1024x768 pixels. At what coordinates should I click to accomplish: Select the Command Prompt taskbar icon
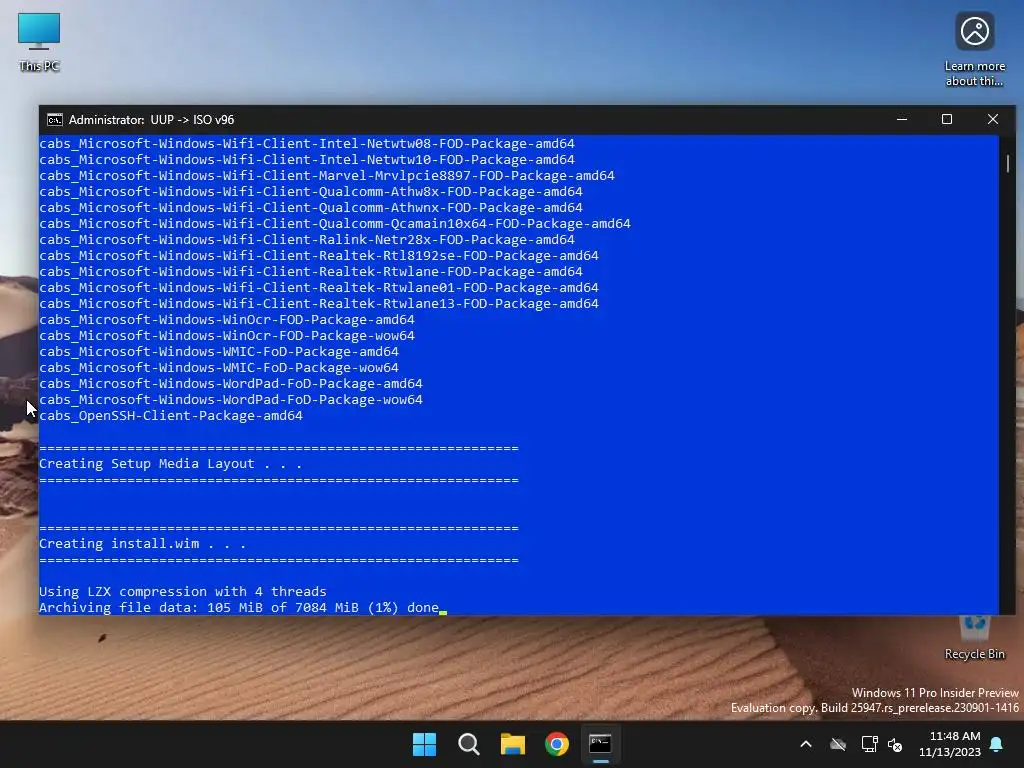click(x=600, y=744)
